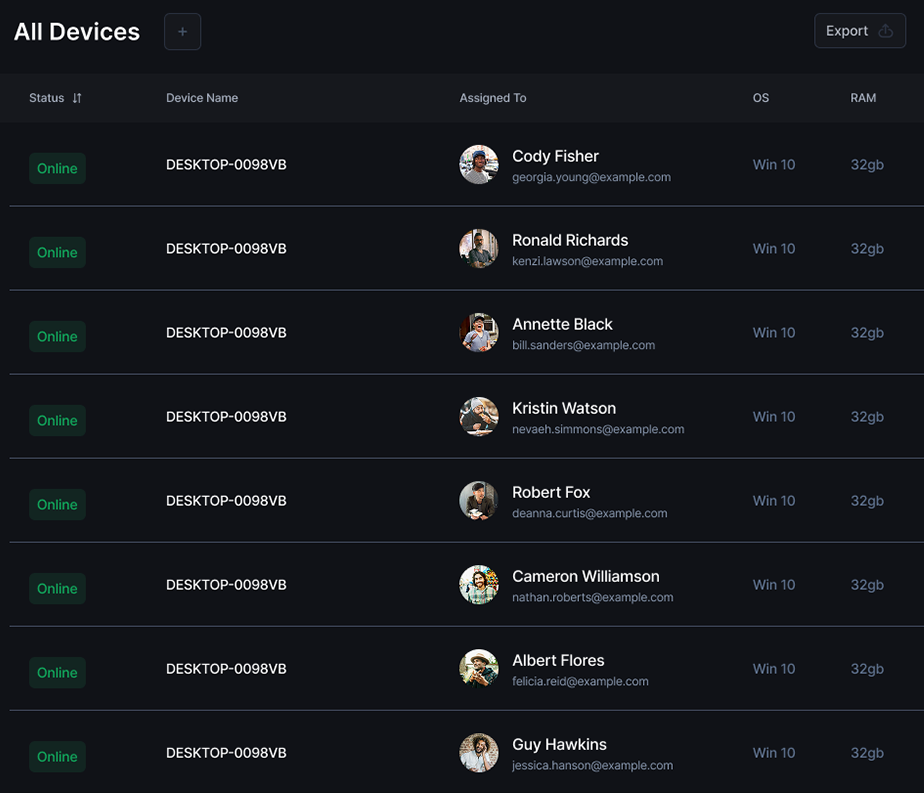
Task: Open Ronald Richards' profile picture
Action: [x=479, y=249]
